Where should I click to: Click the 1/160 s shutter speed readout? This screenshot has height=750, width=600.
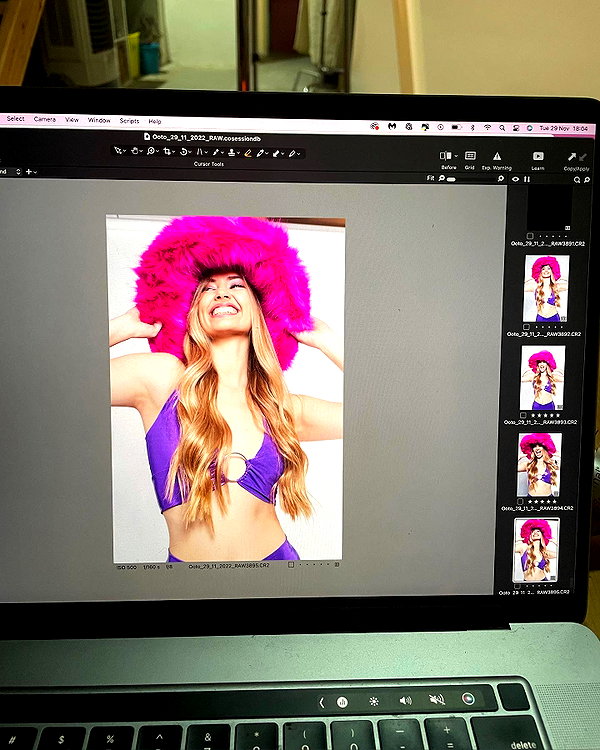coord(152,567)
